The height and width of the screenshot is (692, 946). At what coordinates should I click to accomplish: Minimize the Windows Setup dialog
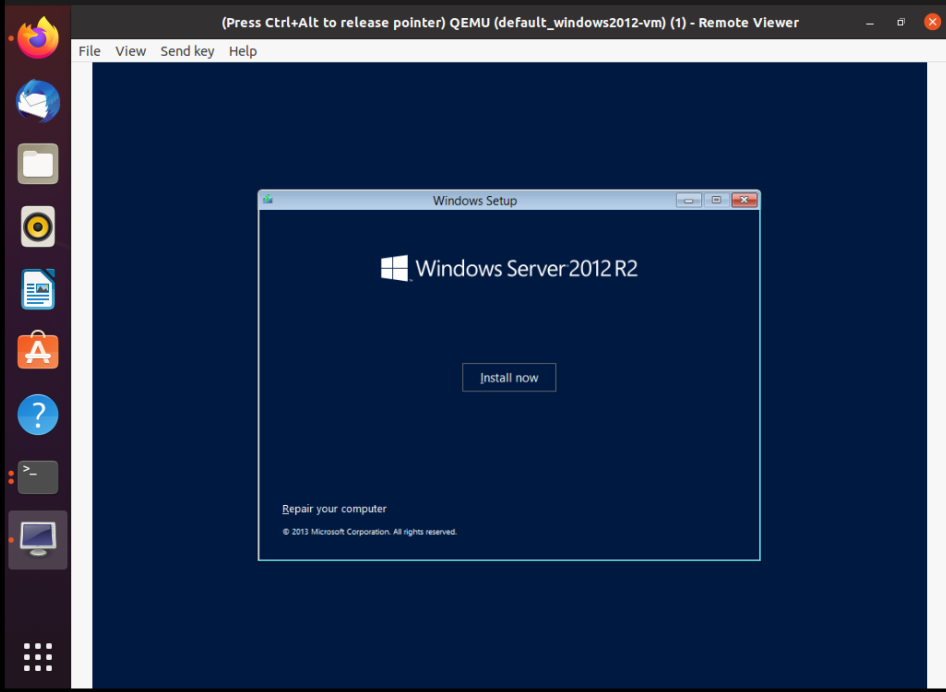tap(688, 200)
